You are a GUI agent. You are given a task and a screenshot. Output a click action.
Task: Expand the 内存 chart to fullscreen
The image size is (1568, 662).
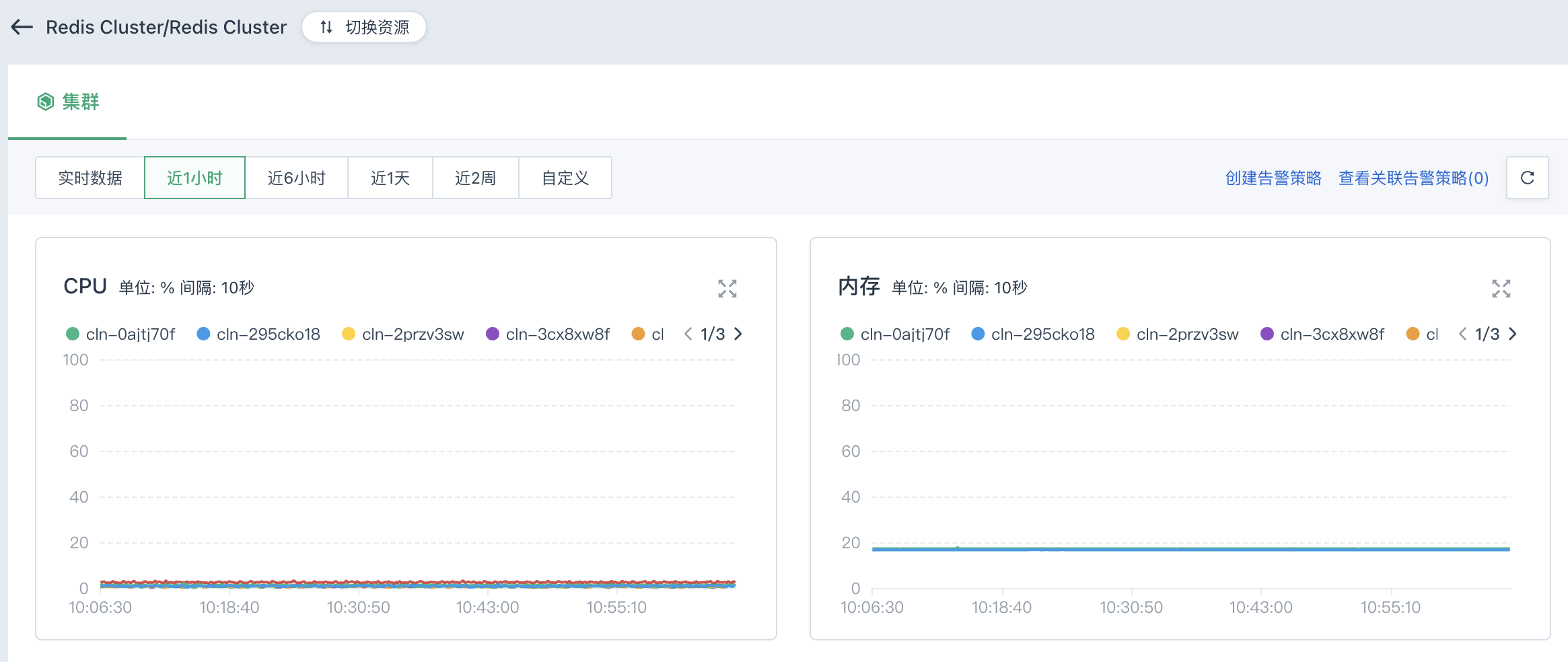[x=1501, y=289]
